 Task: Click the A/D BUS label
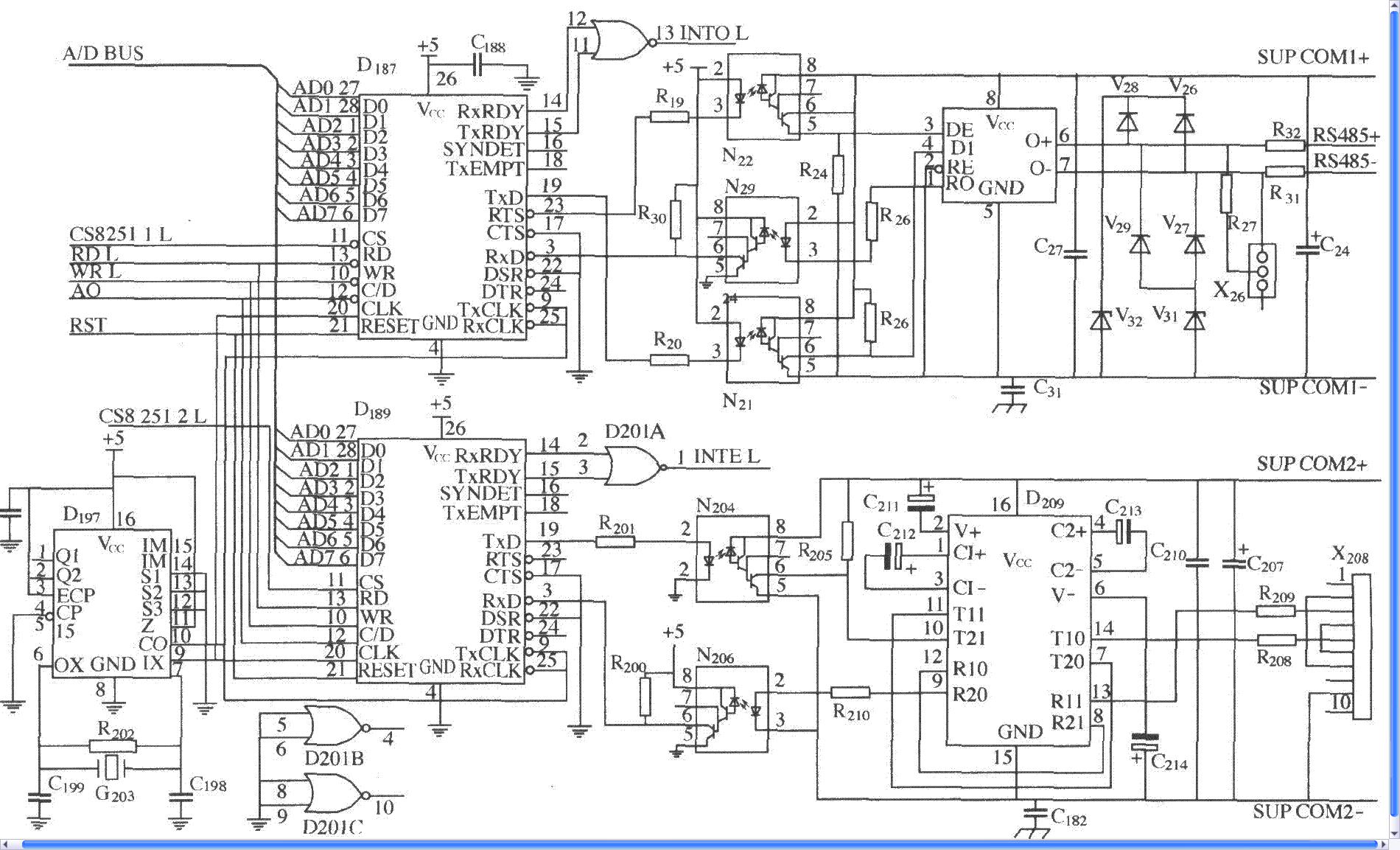point(103,53)
